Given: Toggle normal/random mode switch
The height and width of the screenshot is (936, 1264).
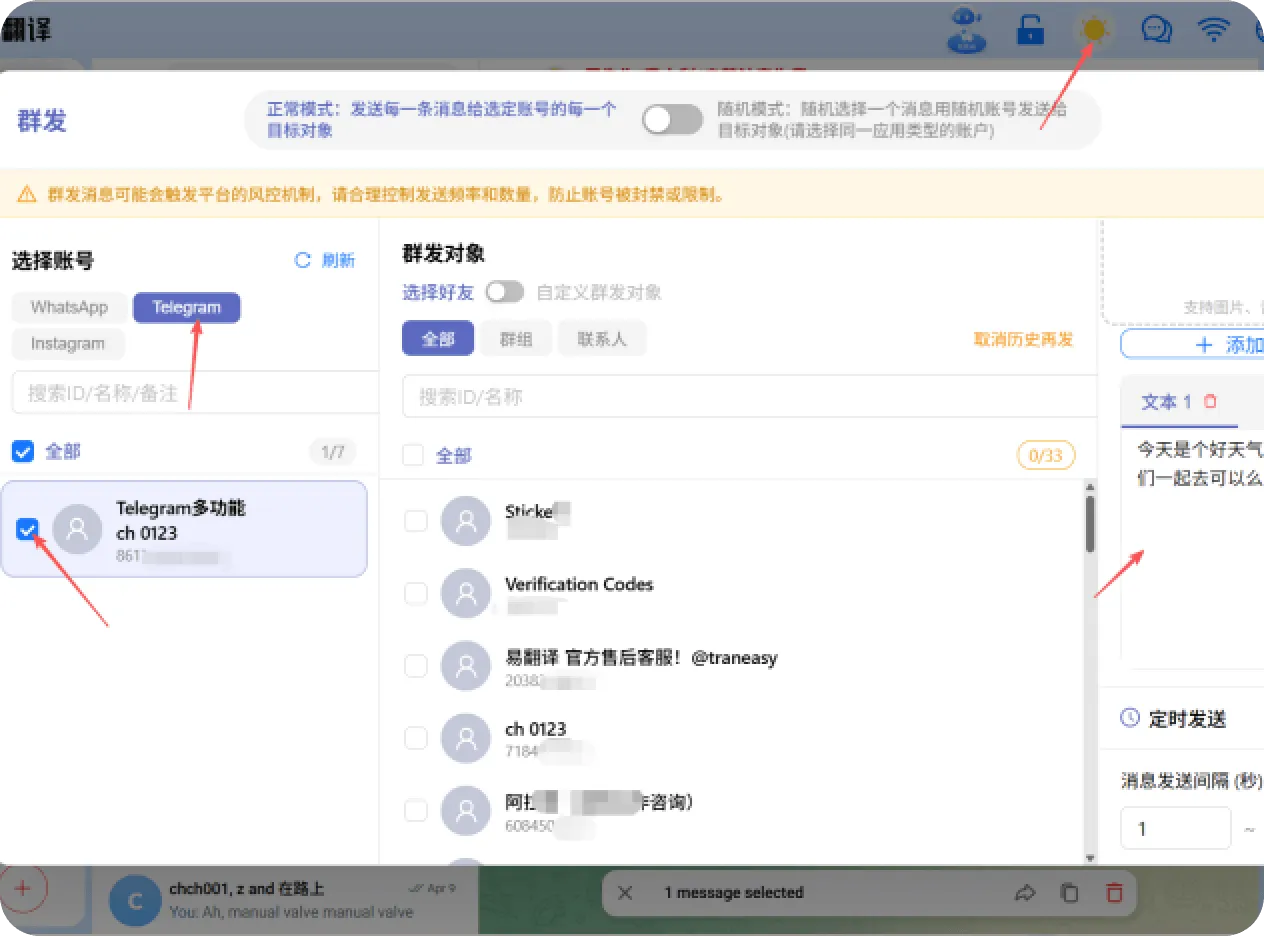Looking at the screenshot, I should [x=672, y=120].
